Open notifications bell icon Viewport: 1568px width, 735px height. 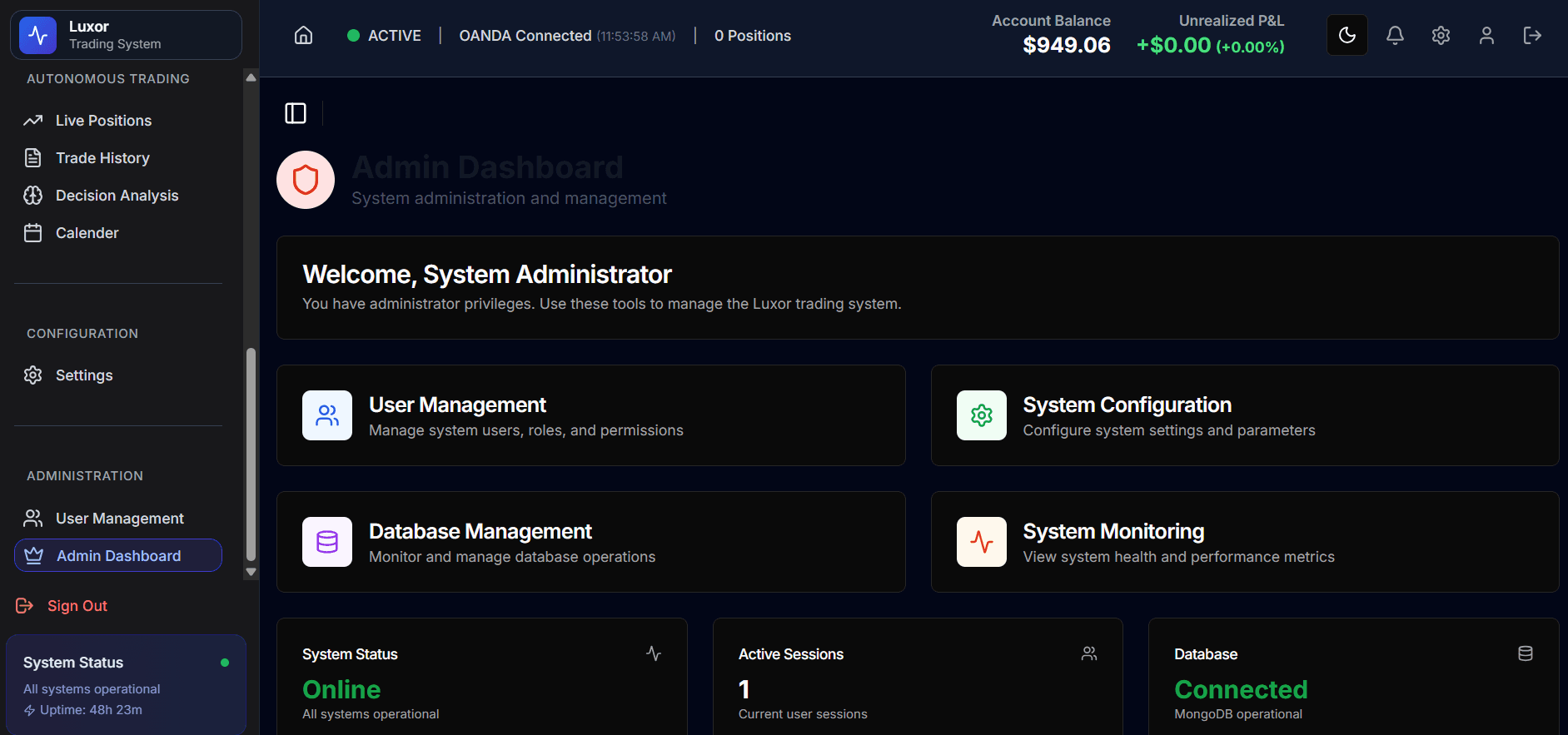(1395, 35)
